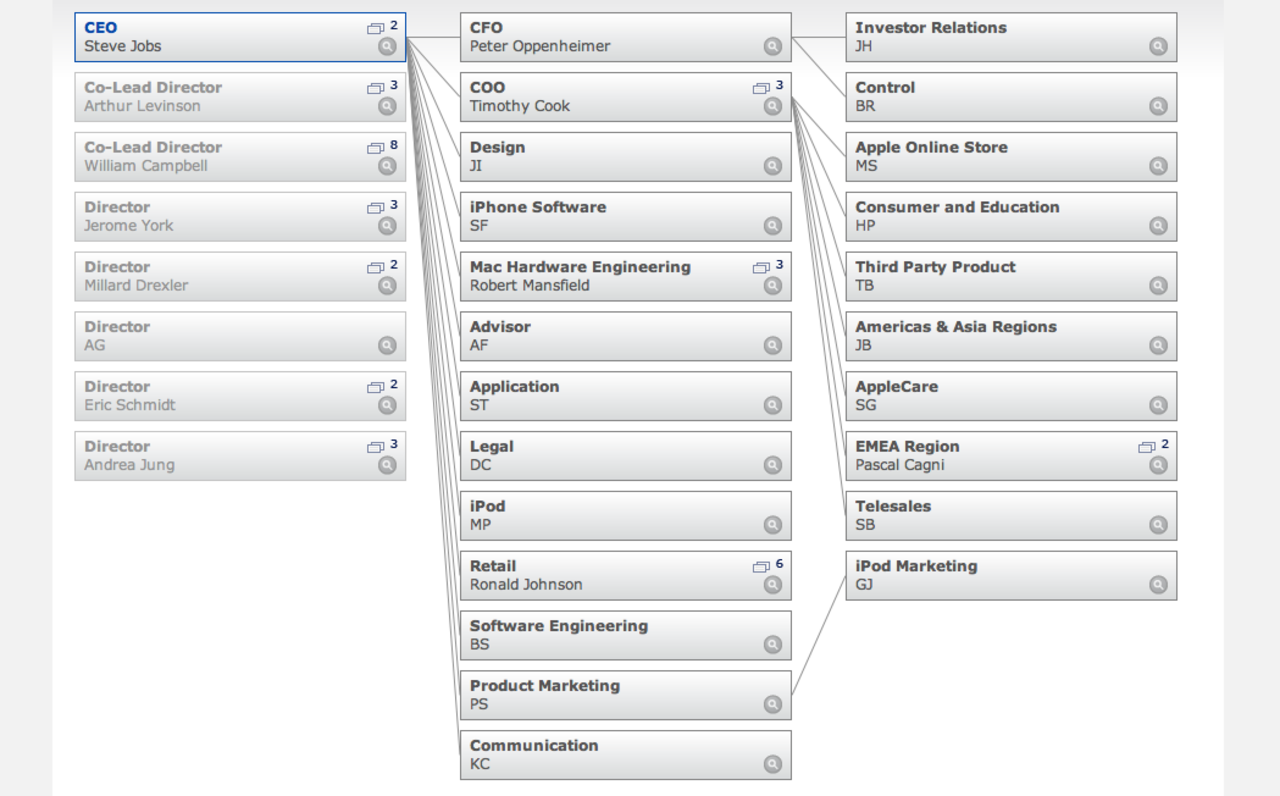Click the magnifier icon on Steve Jobs card
This screenshot has height=796, width=1280.
[x=387, y=46]
